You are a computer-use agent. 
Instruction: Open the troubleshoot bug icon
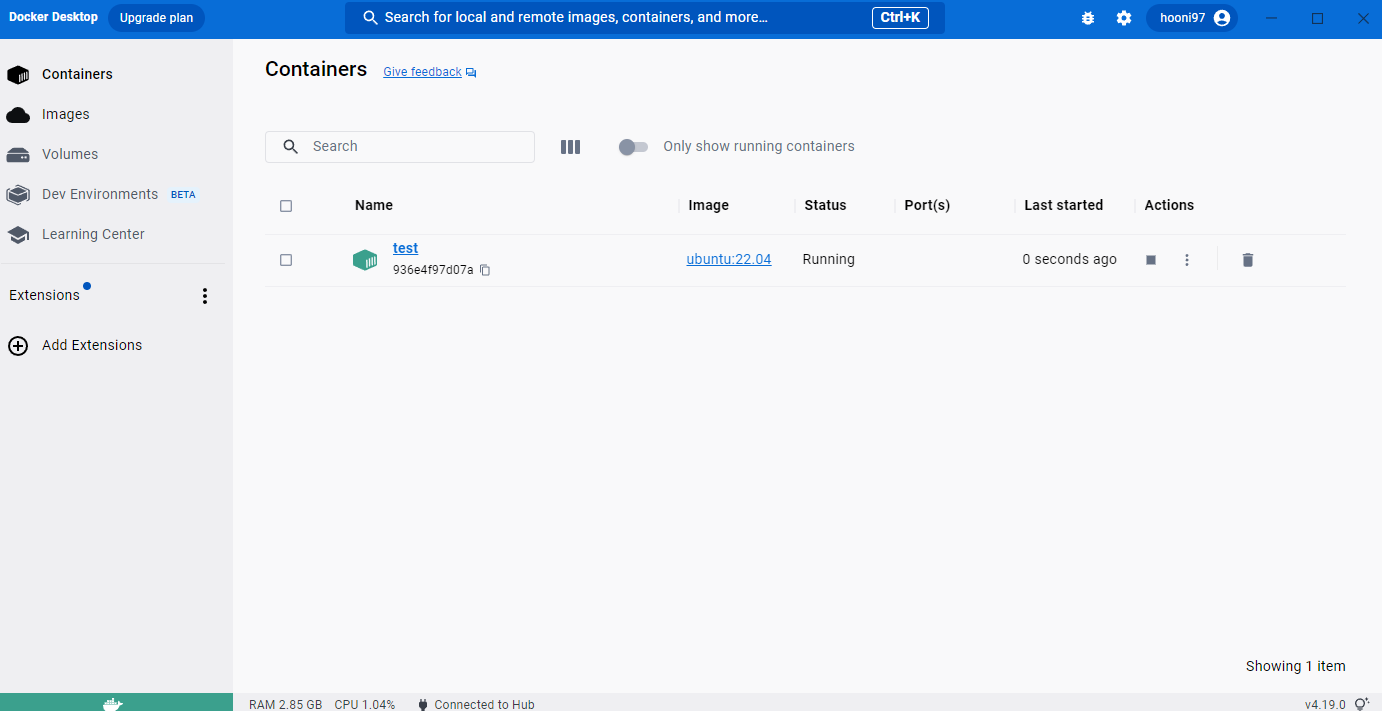point(1088,18)
